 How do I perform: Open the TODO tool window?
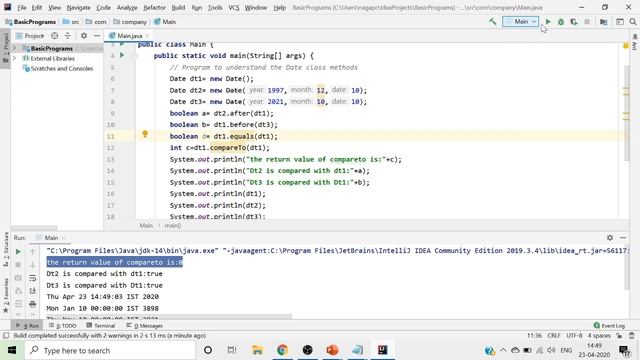(63, 326)
